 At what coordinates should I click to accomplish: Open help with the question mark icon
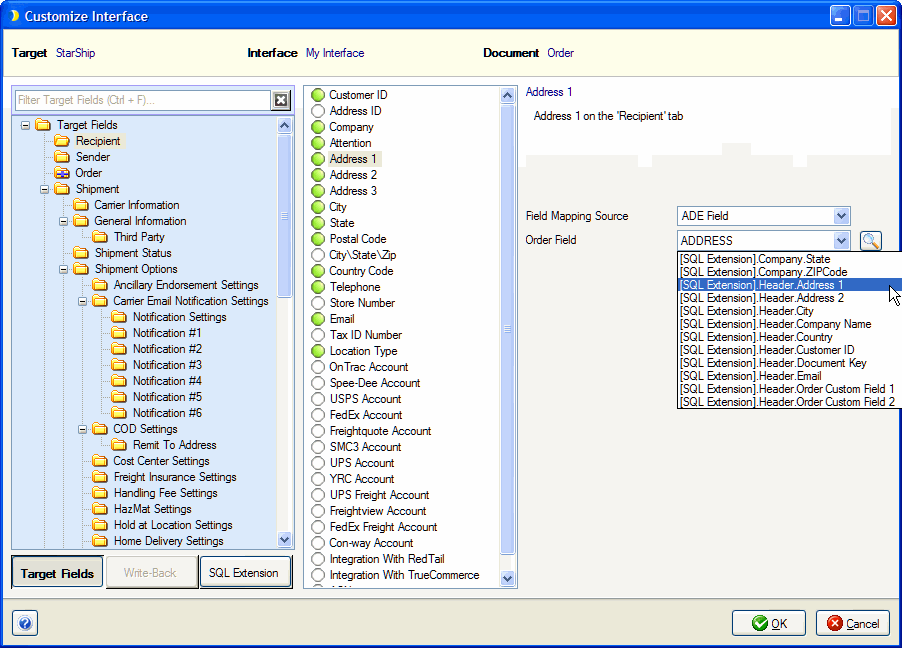tap(25, 623)
